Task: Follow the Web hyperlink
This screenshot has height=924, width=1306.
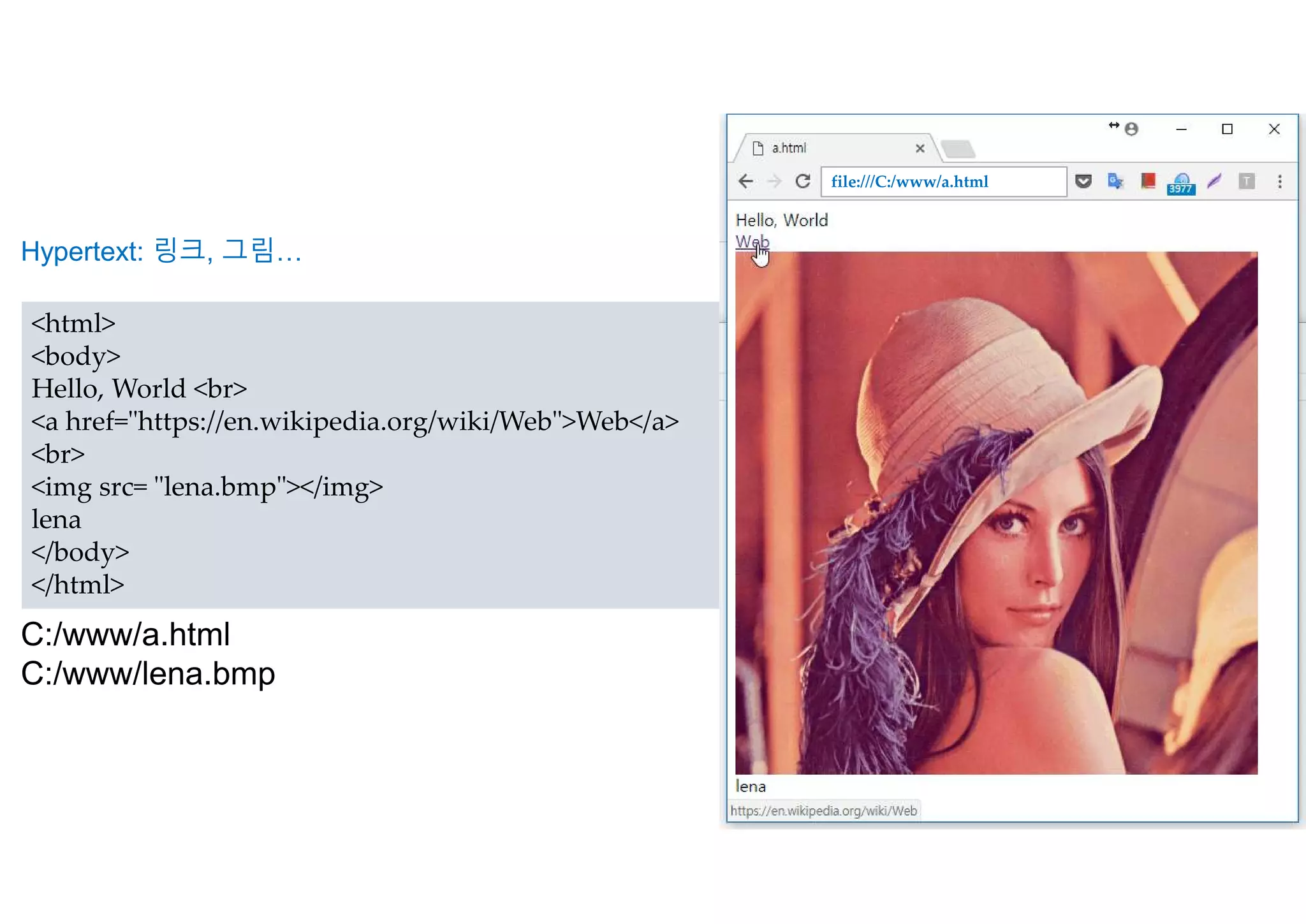Action: 752,242
